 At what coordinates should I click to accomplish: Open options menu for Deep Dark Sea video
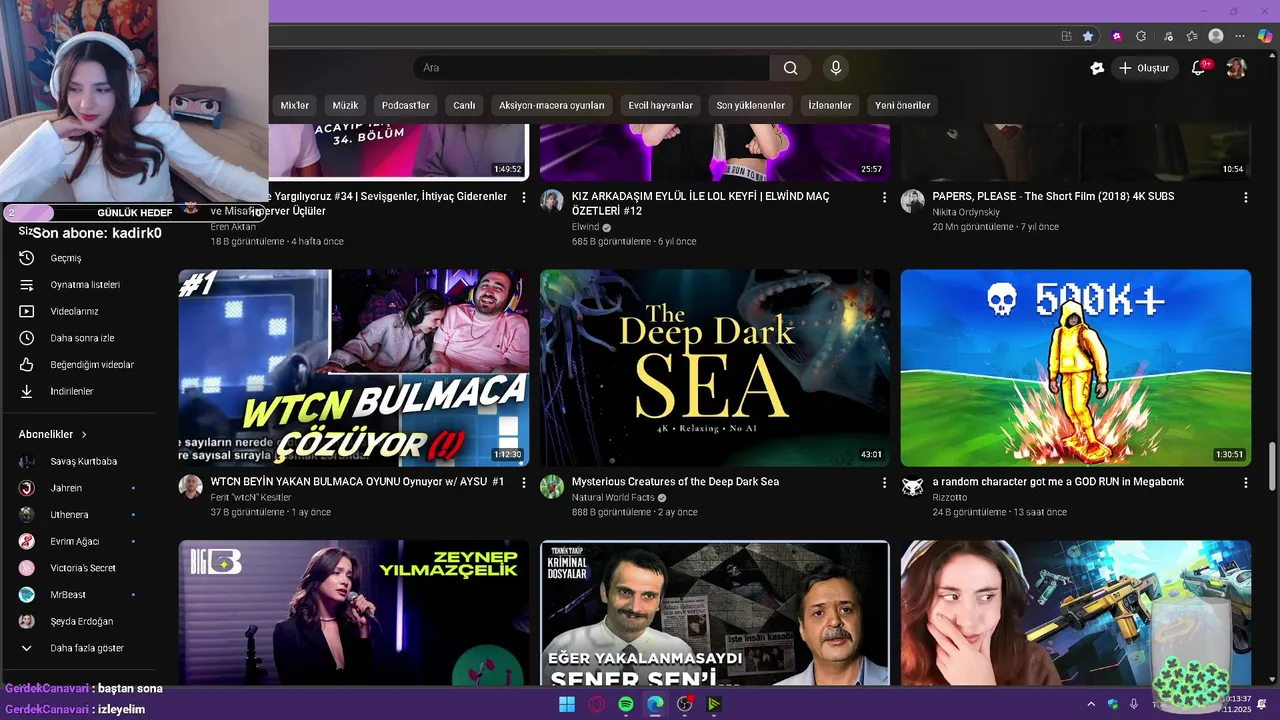884,483
